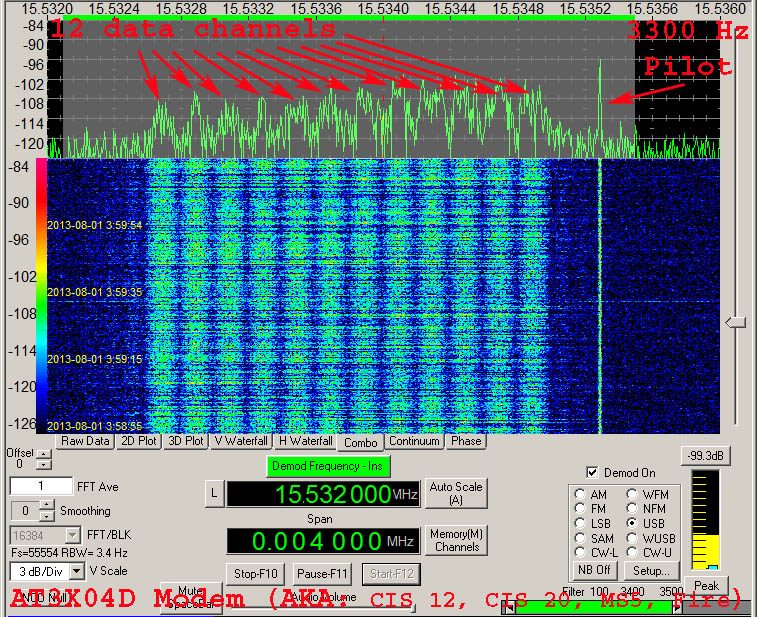
Task: Select the NFM demodulation mode
Action: 632,509
